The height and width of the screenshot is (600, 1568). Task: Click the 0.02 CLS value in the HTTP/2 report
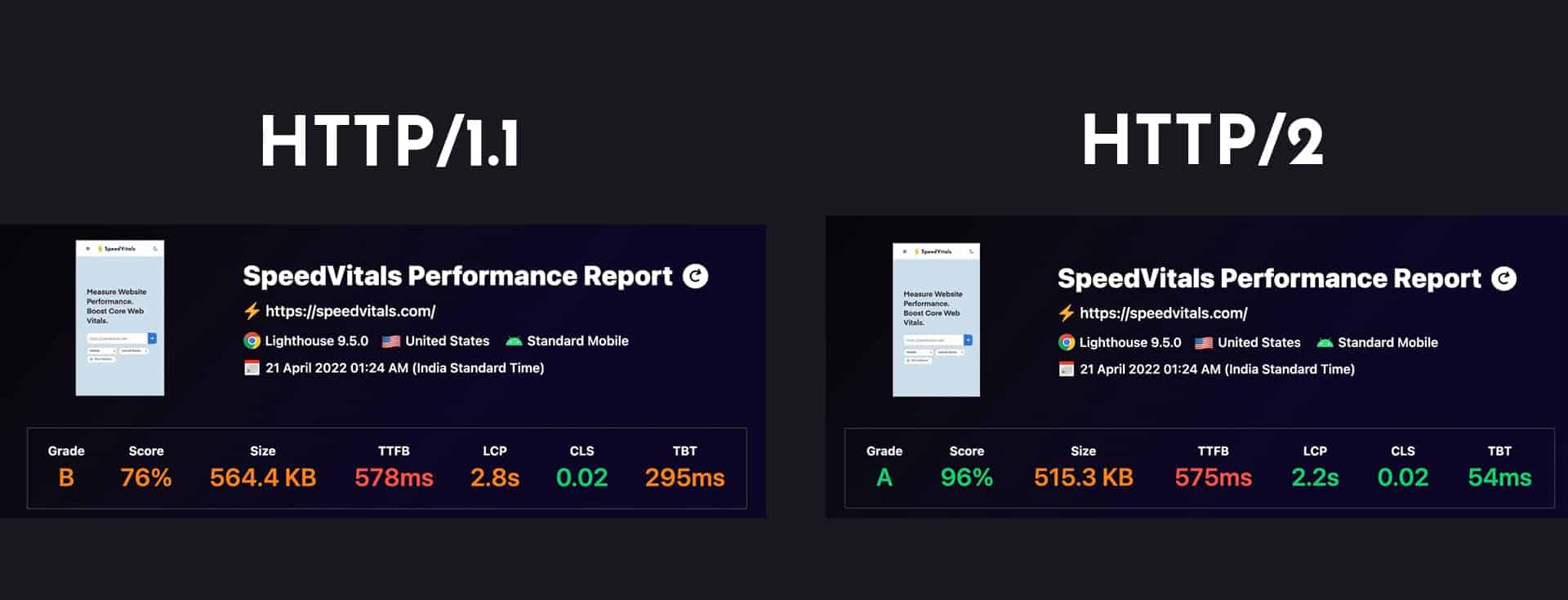click(1403, 478)
